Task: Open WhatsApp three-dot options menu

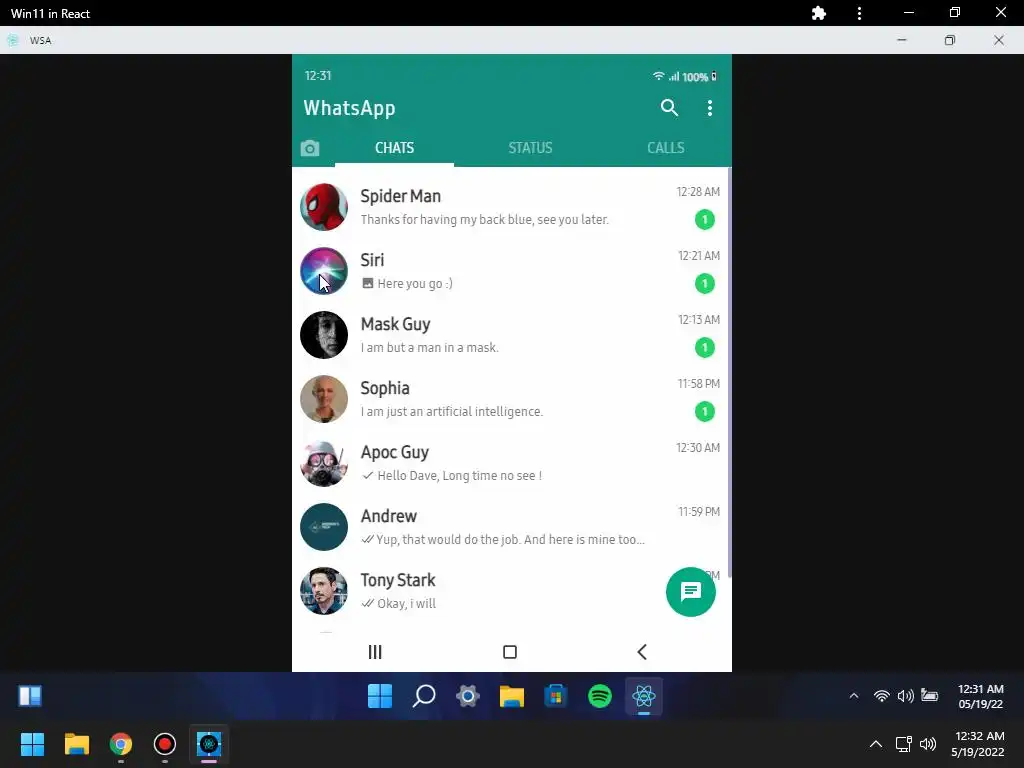Action: [710, 108]
